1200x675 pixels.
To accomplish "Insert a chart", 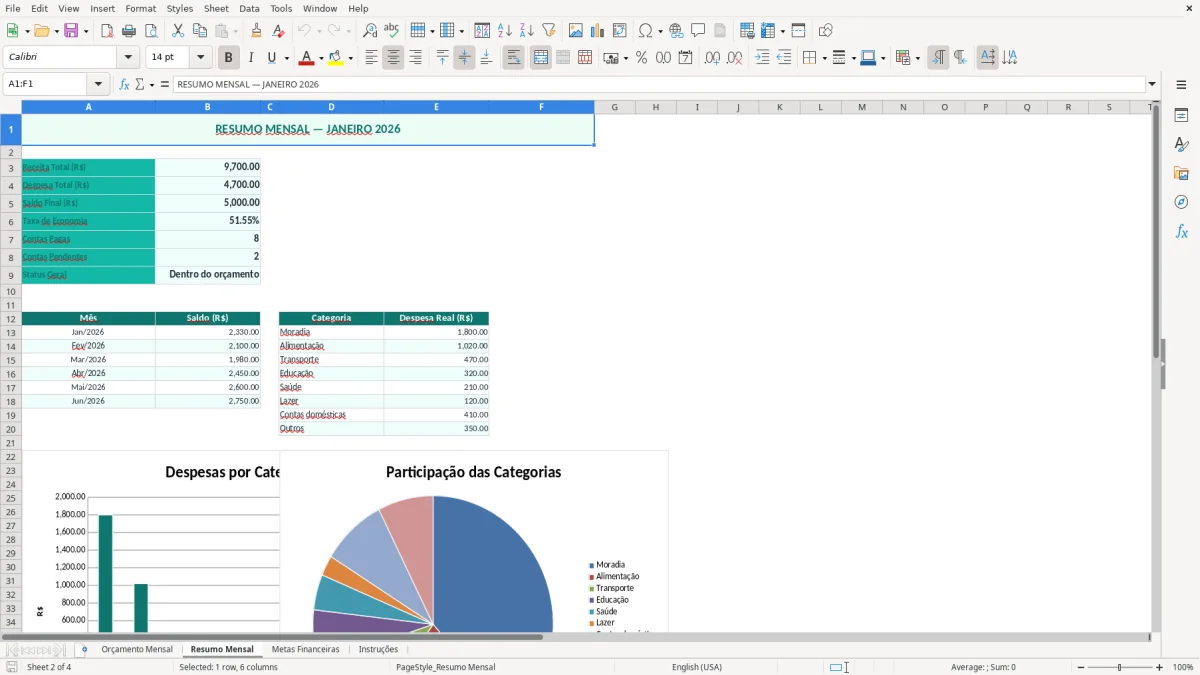I will pyautogui.click(x=598, y=31).
